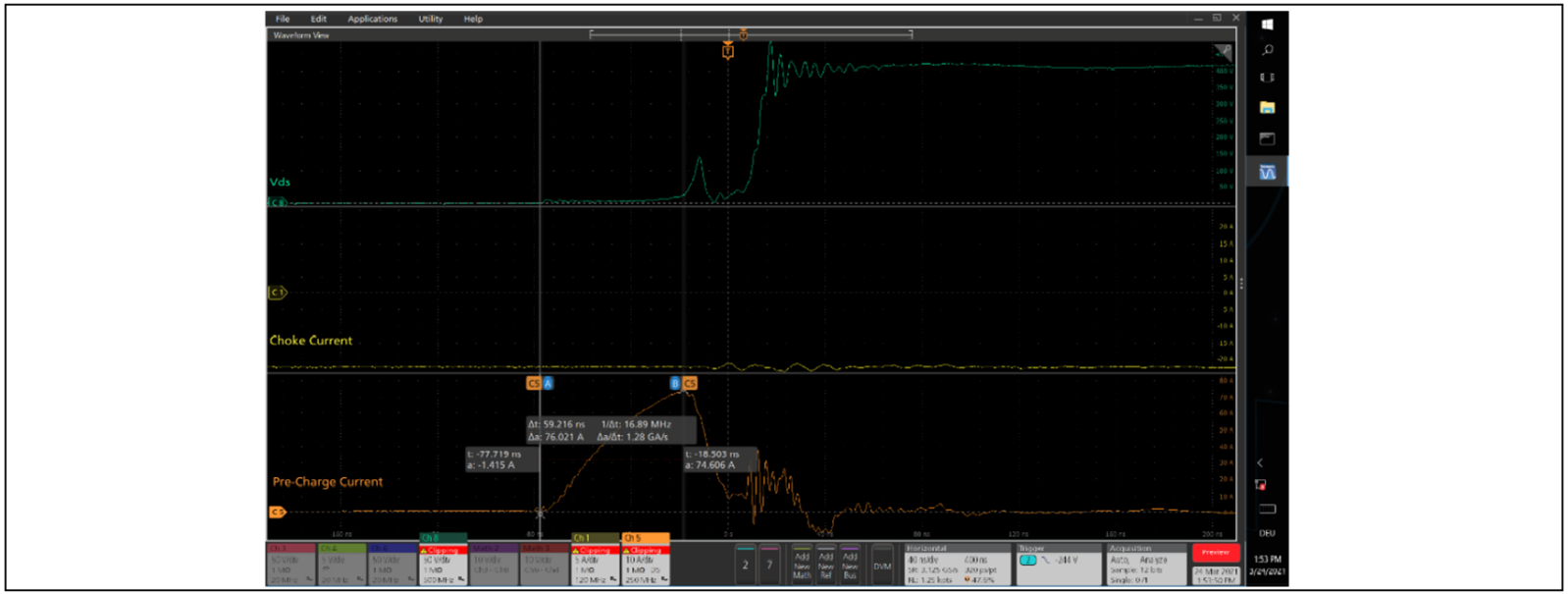Open the Acquisition settings badge
The height and width of the screenshot is (594, 1568).
[1144, 565]
